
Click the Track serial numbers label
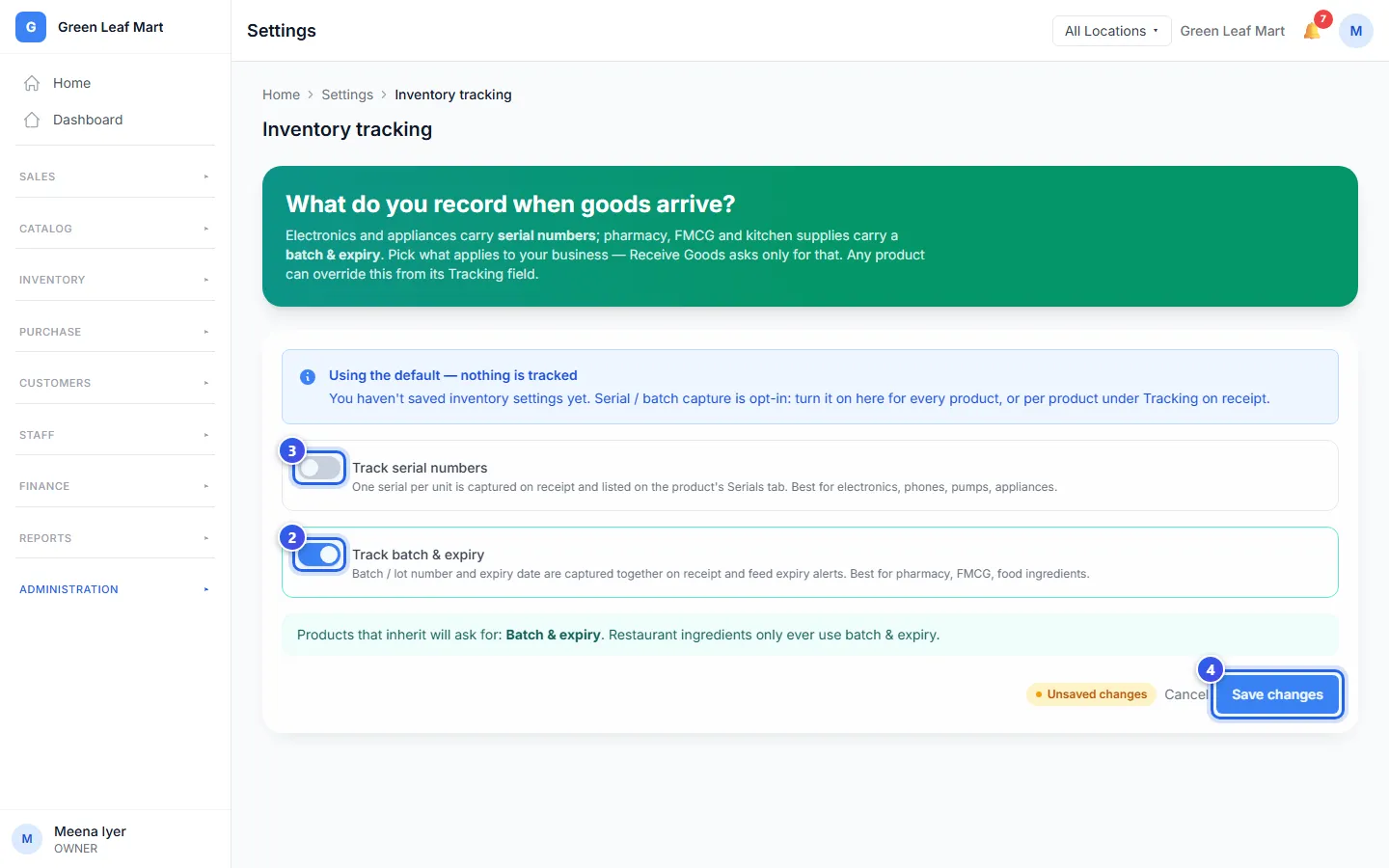(x=420, y=468)
